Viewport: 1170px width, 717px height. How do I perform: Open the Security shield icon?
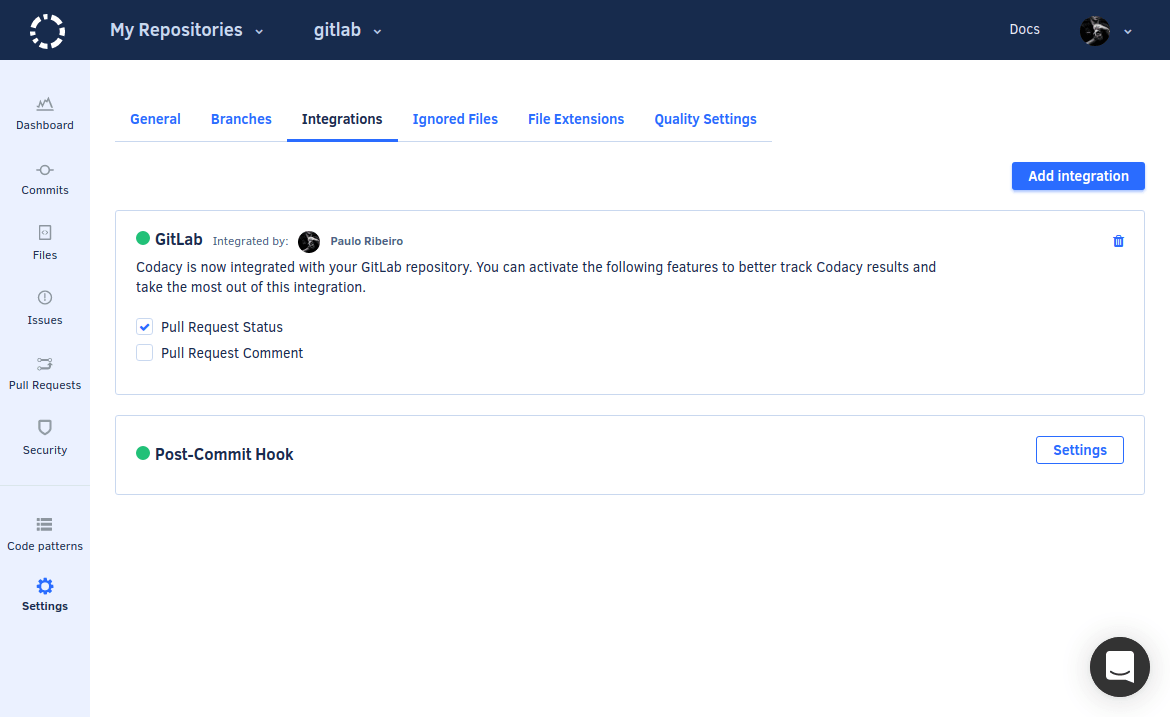[45, 428]
